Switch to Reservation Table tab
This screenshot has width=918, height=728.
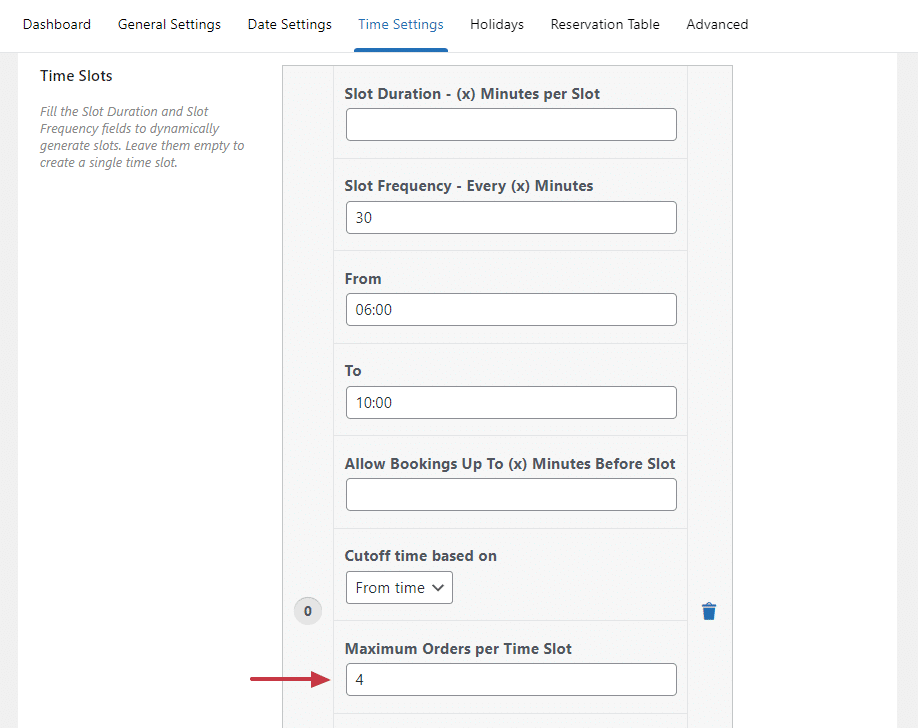pos(605,24)
